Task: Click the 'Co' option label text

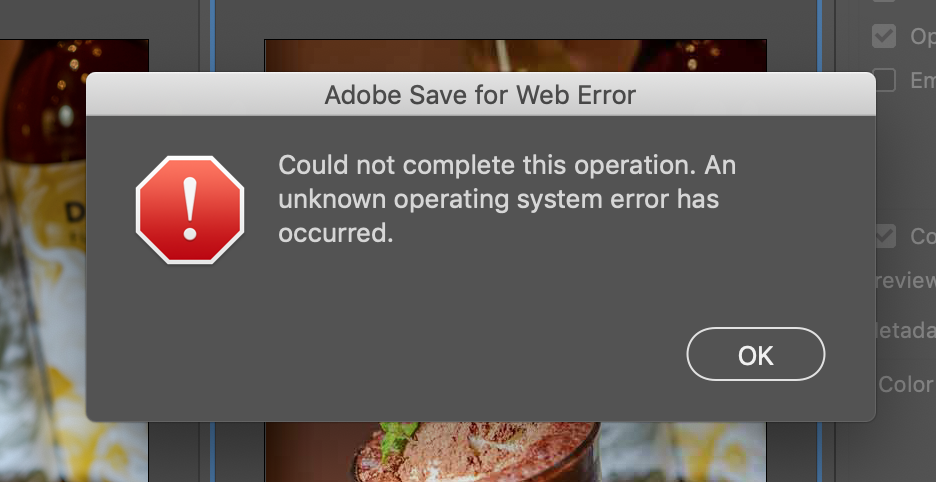Action: 922,237
